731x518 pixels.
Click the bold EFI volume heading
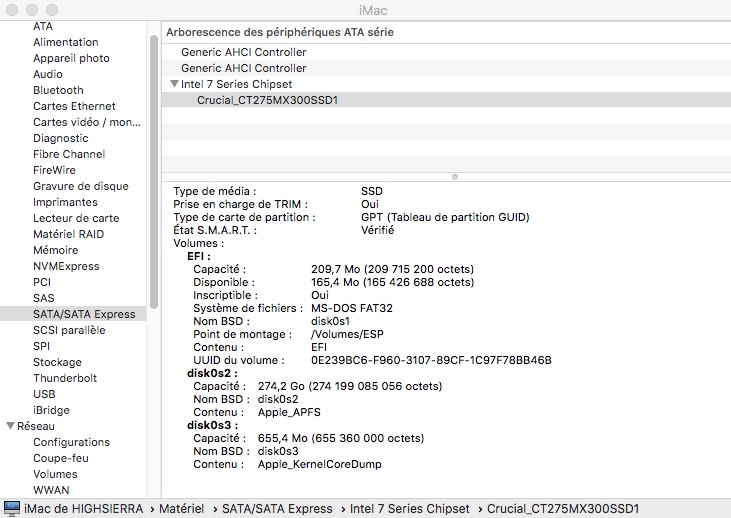[199, 256]
